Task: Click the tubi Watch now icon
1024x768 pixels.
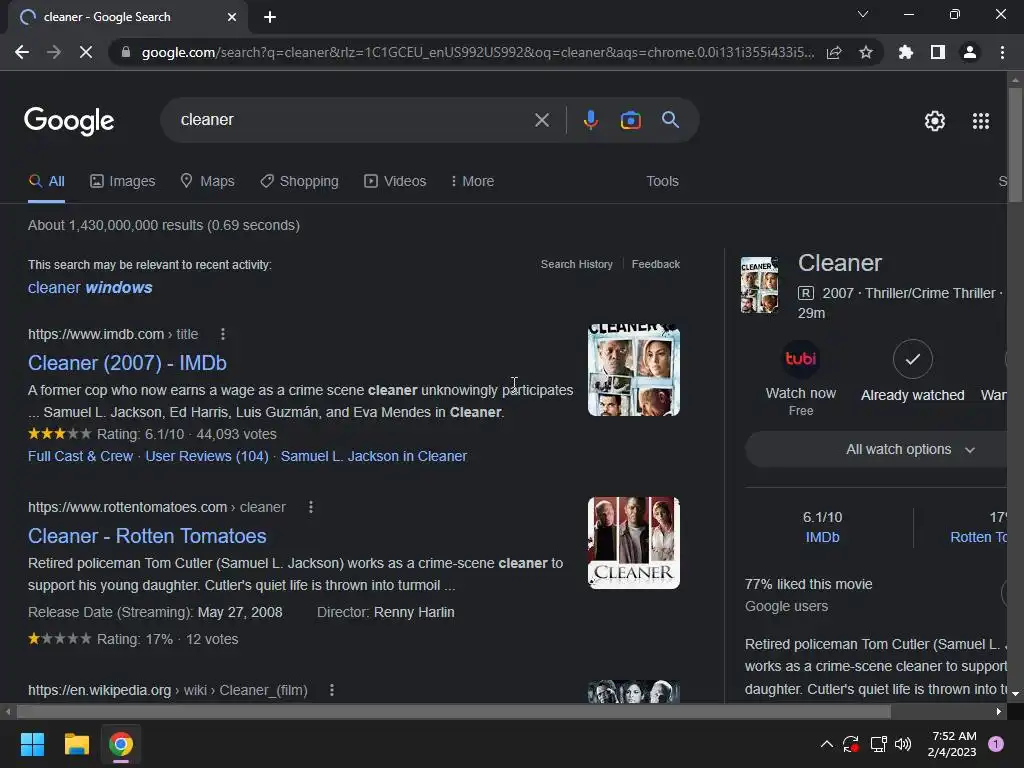Action: tap(801, 359)
